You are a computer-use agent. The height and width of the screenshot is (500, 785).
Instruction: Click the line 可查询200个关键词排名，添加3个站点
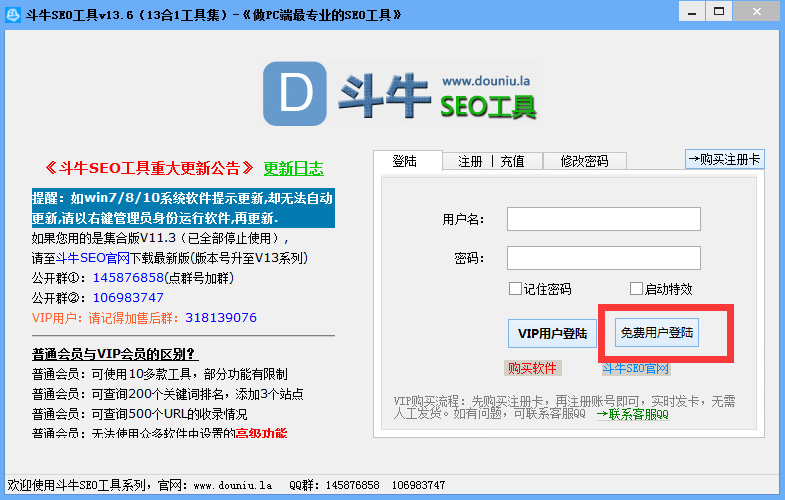point(198,394)
